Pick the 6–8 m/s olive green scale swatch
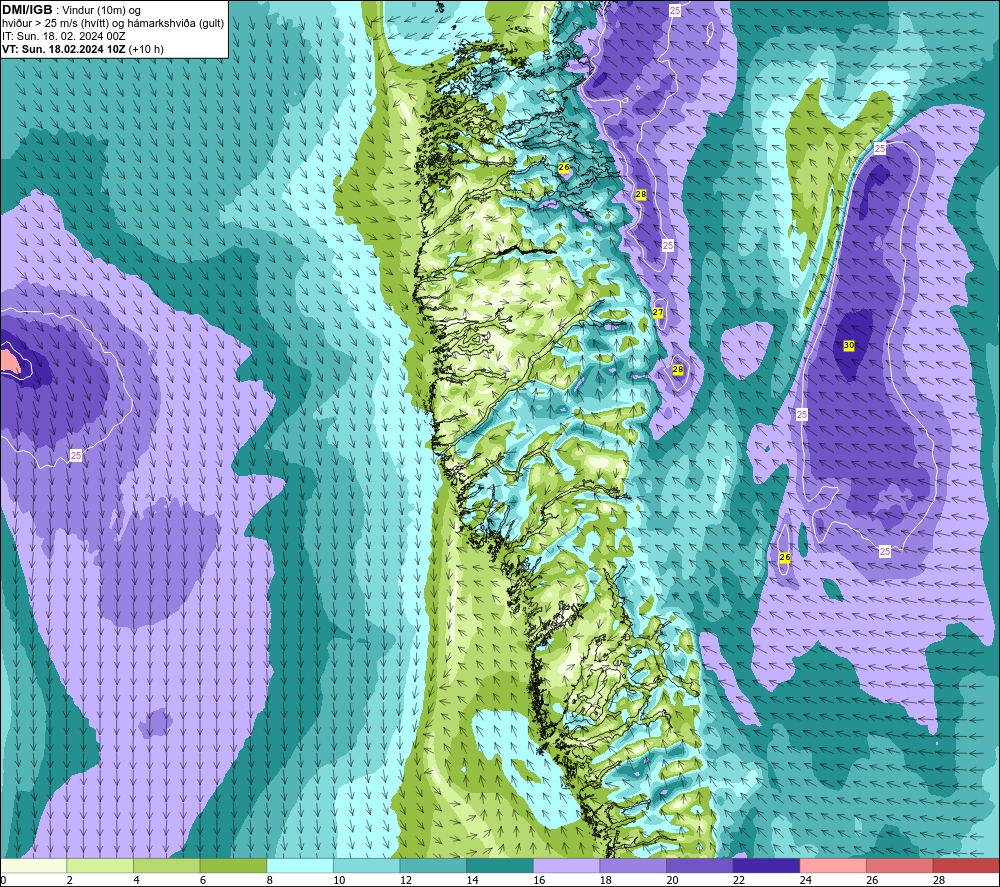 click(x=233, y=866)
